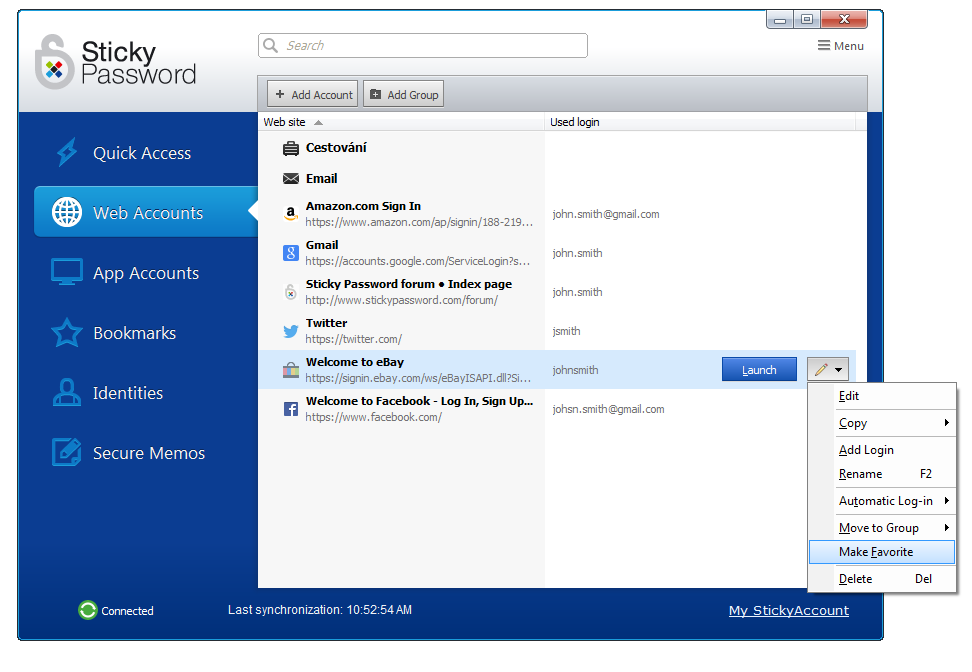972x672 pixels.
Task: Click the Cestování briefcase group icon
Action: click(291, 148)
